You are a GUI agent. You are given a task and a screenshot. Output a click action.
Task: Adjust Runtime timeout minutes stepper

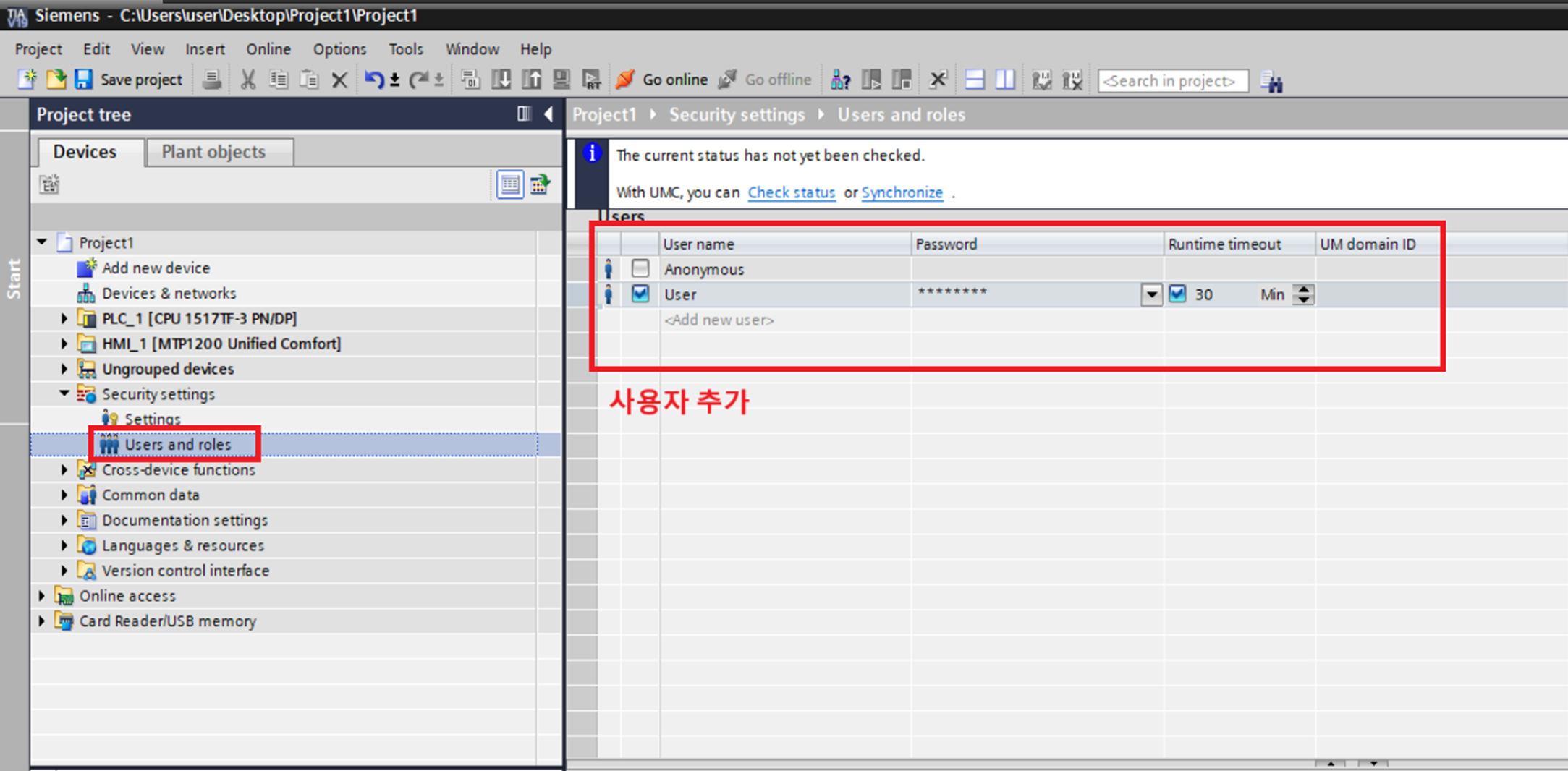pyautogui.click(x=1304, y=294)
